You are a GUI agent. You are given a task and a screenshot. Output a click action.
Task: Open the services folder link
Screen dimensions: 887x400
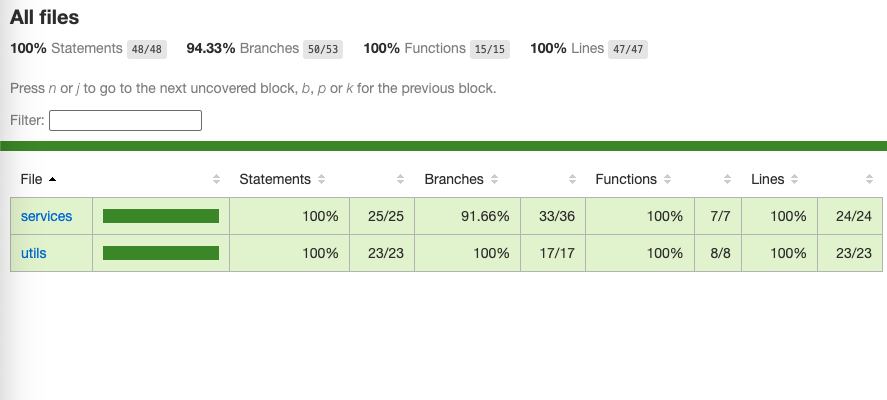click(46, 216)
